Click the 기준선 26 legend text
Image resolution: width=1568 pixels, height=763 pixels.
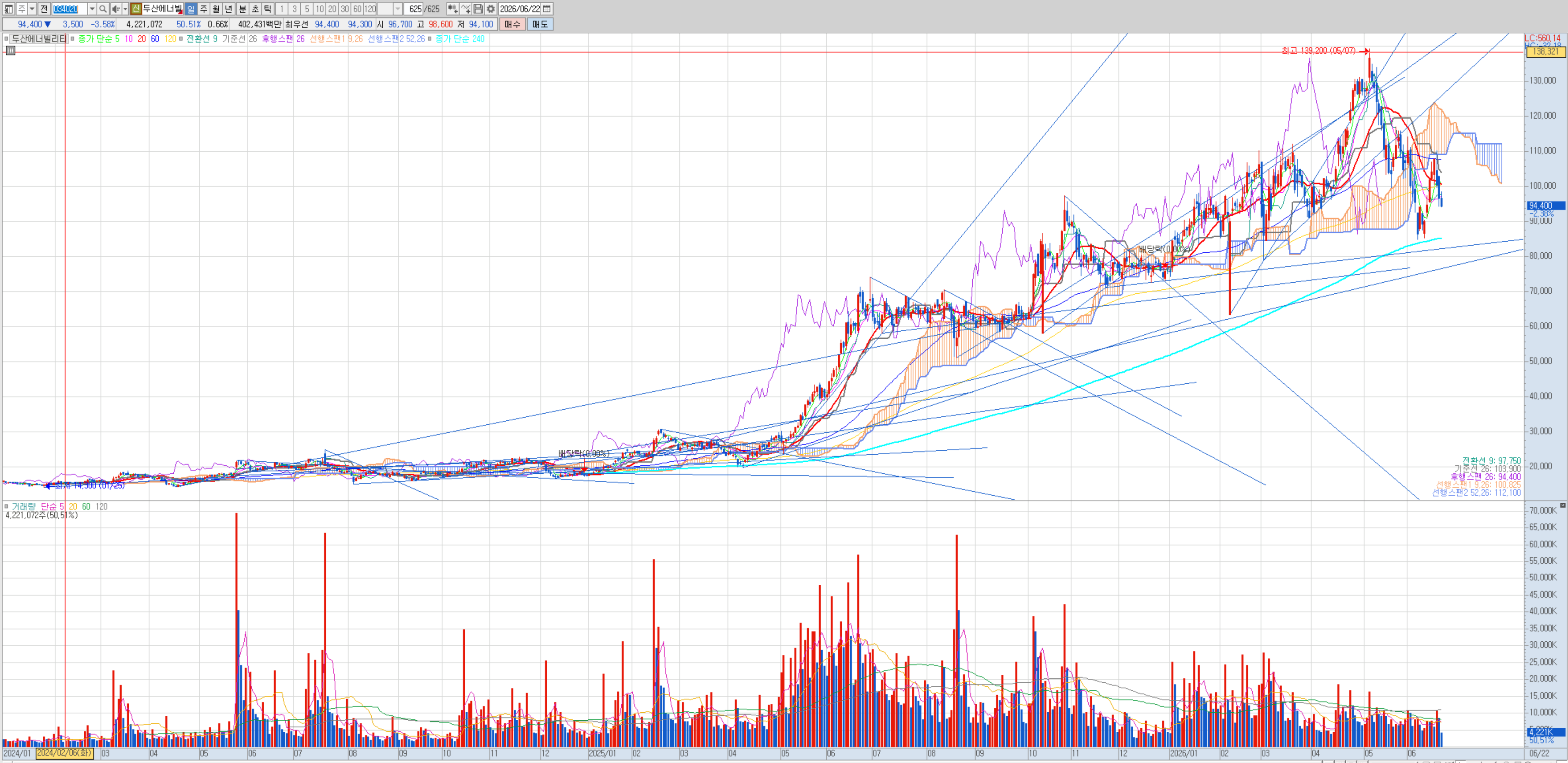click(239, 39)
